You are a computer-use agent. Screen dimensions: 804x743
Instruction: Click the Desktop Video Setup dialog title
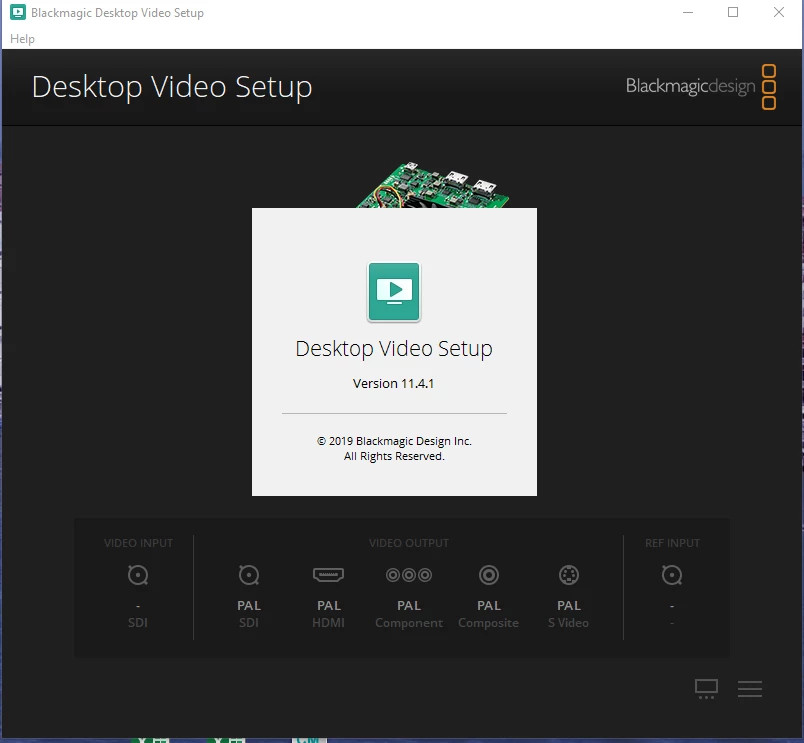click(x=394, y=349)
